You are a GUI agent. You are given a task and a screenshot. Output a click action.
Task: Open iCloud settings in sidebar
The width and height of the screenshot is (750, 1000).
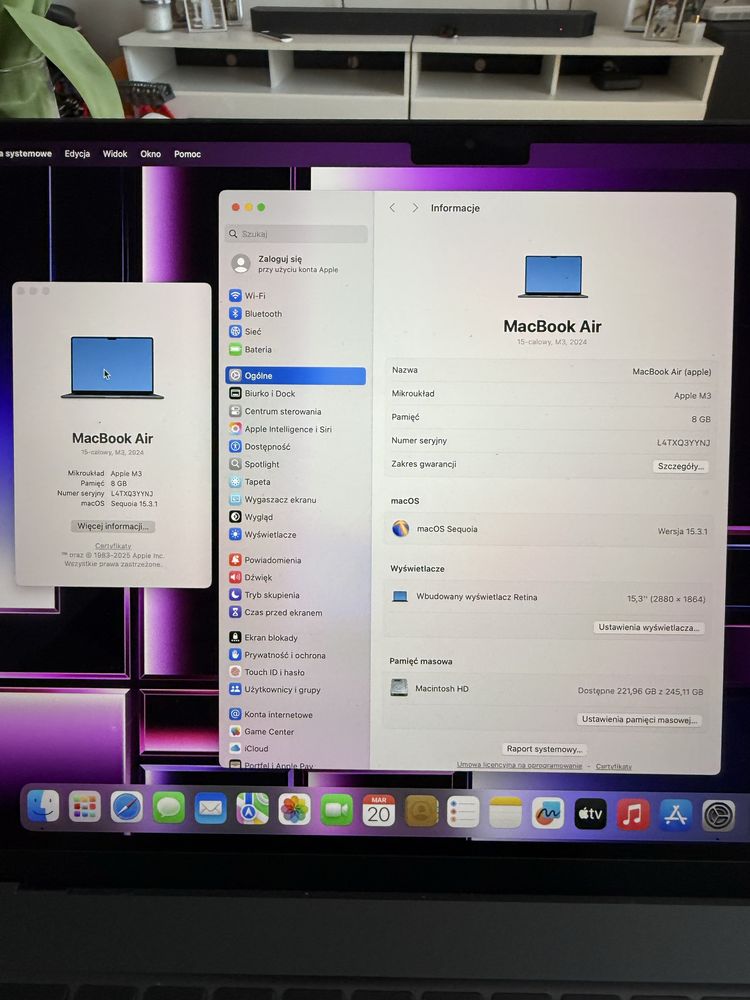point(249,748)
